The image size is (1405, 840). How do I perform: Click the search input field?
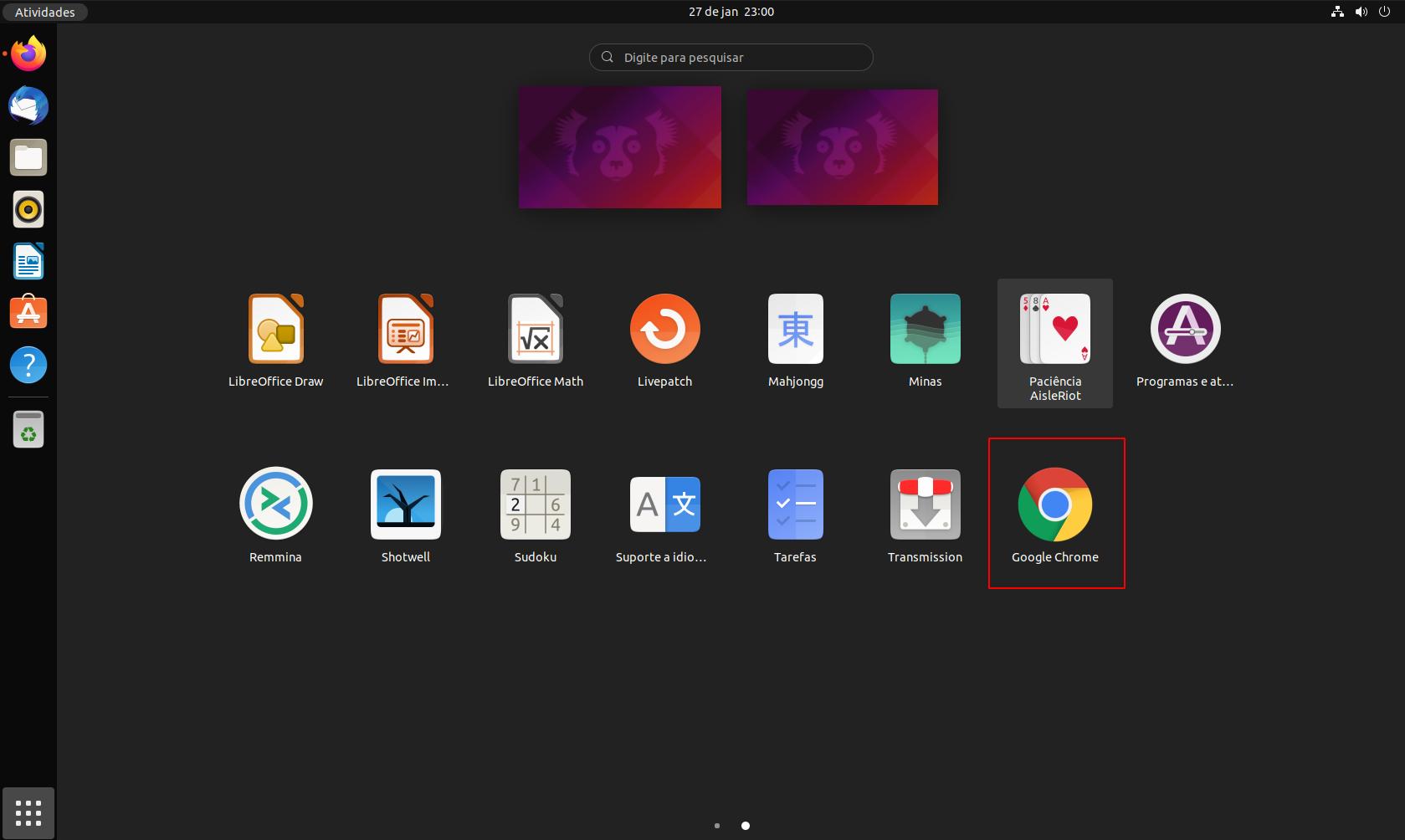coord(731,57)
